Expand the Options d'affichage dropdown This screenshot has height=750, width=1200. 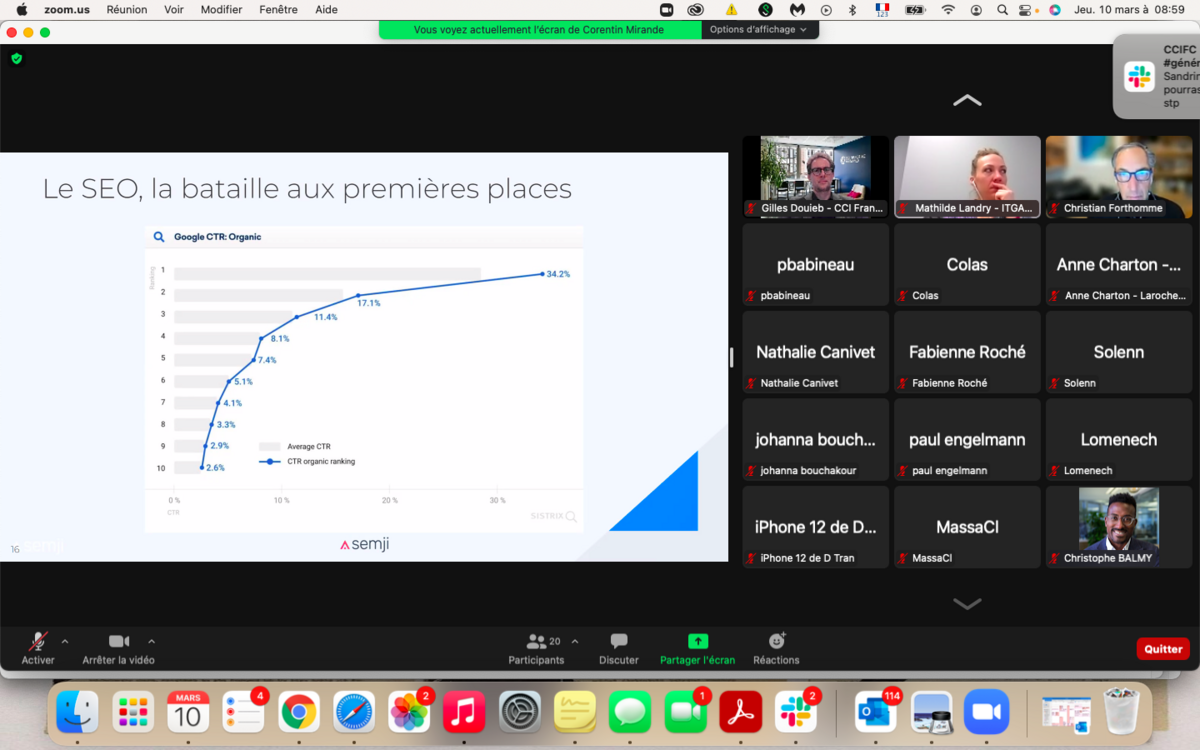click(x=759, y=30)
